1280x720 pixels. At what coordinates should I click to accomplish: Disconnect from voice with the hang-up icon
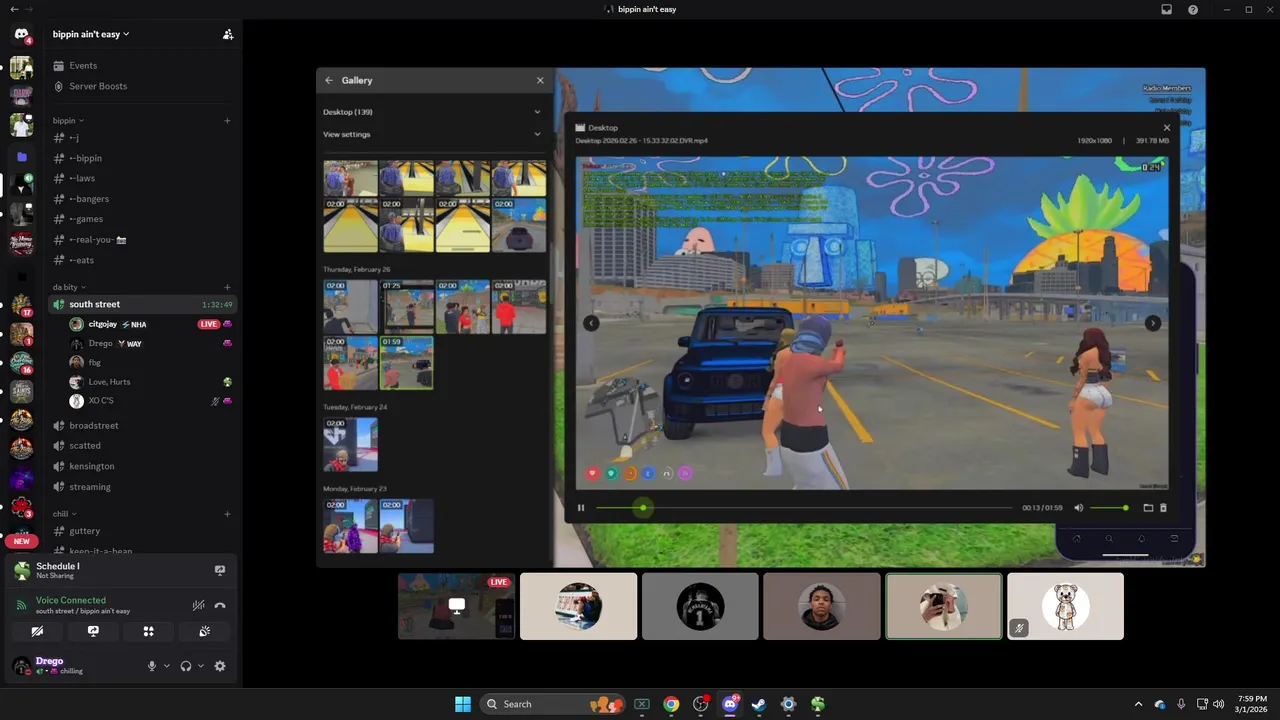220,605
